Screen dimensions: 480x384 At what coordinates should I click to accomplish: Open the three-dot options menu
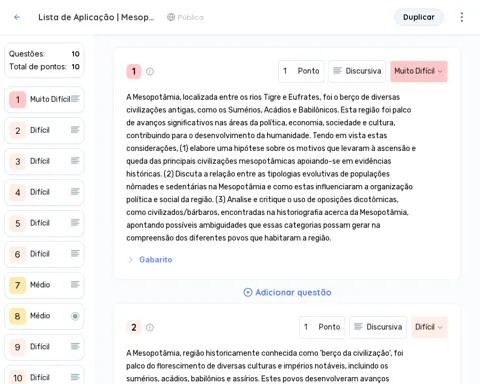[462, 17]
